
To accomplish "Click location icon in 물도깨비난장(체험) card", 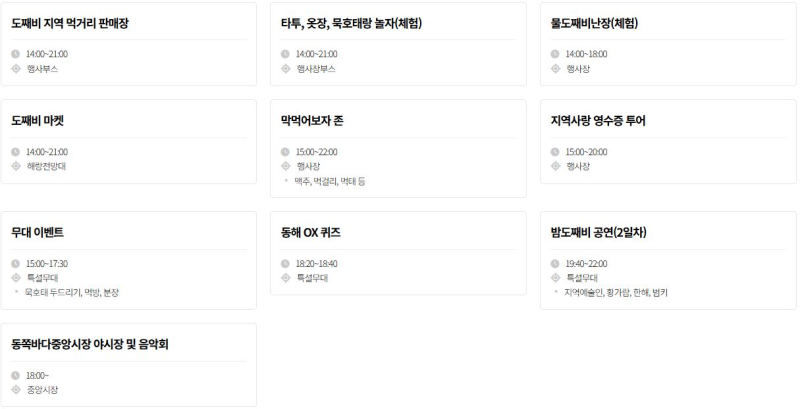I will tap(555, 69).
